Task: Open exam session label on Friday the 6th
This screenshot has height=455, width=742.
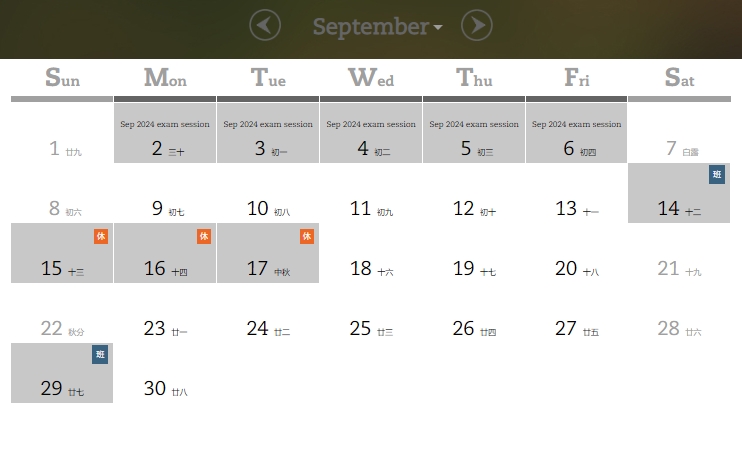Action: [576, 125]
